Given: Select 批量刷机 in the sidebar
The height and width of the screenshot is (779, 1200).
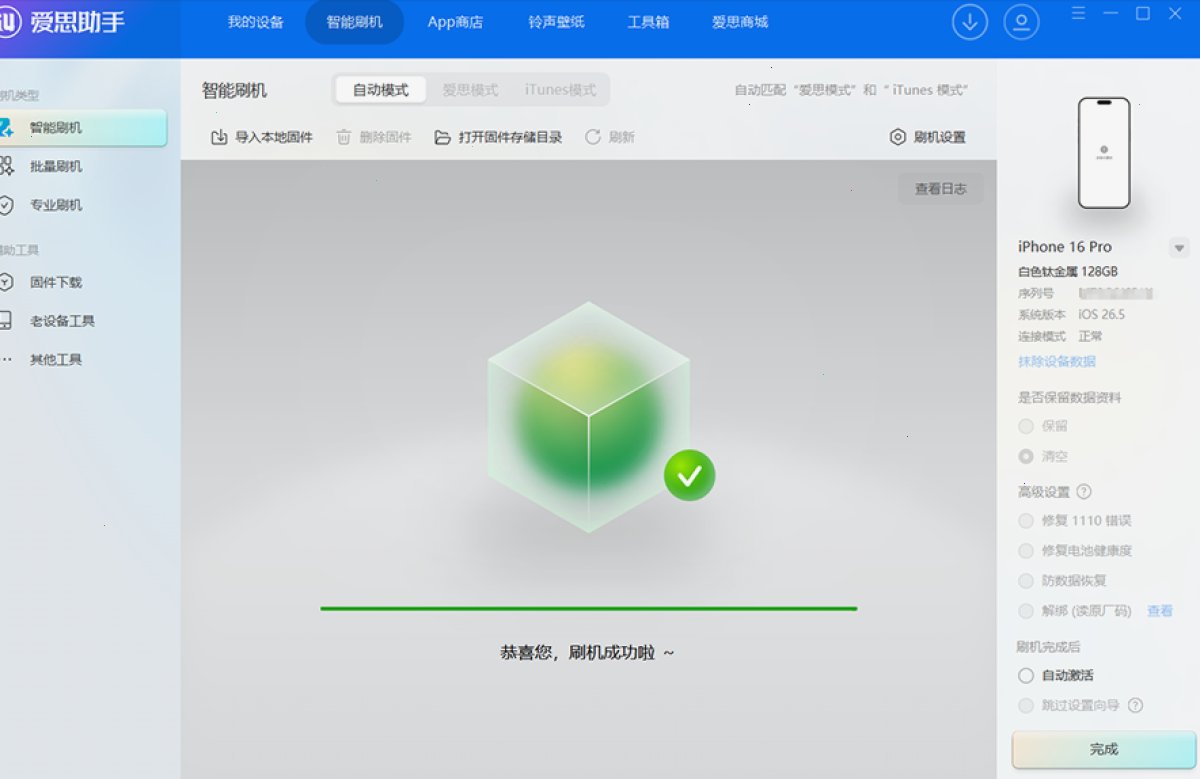Looking at the screenshot, I should click(56, 166).
